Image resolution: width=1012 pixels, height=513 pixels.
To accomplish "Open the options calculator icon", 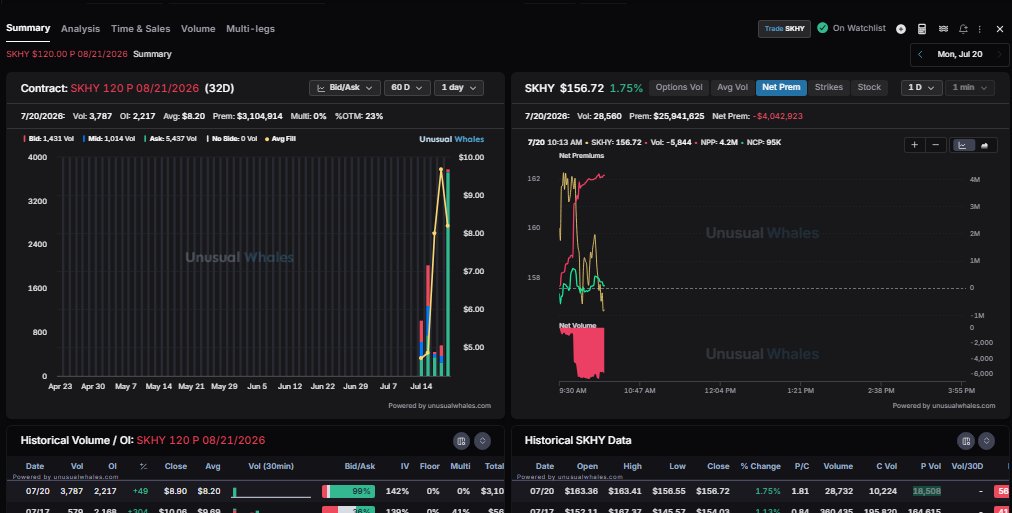I will [922, 29].
